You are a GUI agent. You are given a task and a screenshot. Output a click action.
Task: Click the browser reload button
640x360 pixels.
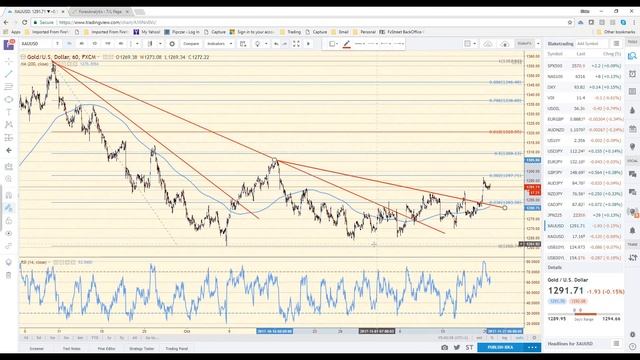coord(24,22)
